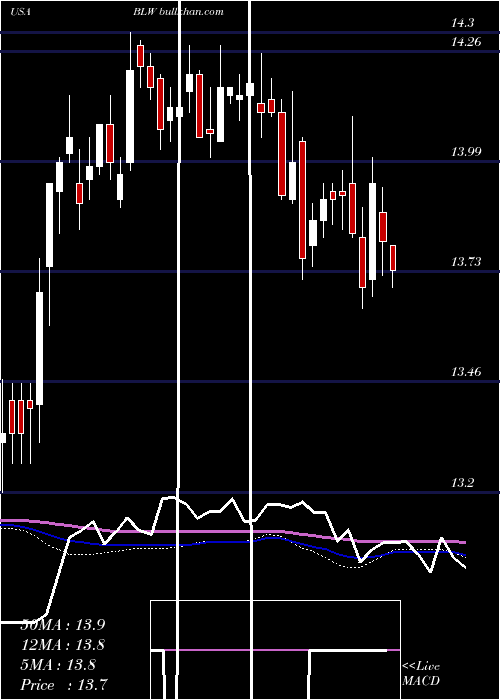Click the <<Live MACD label
This screenshot has width=500, height=700.
click(421, 674)
